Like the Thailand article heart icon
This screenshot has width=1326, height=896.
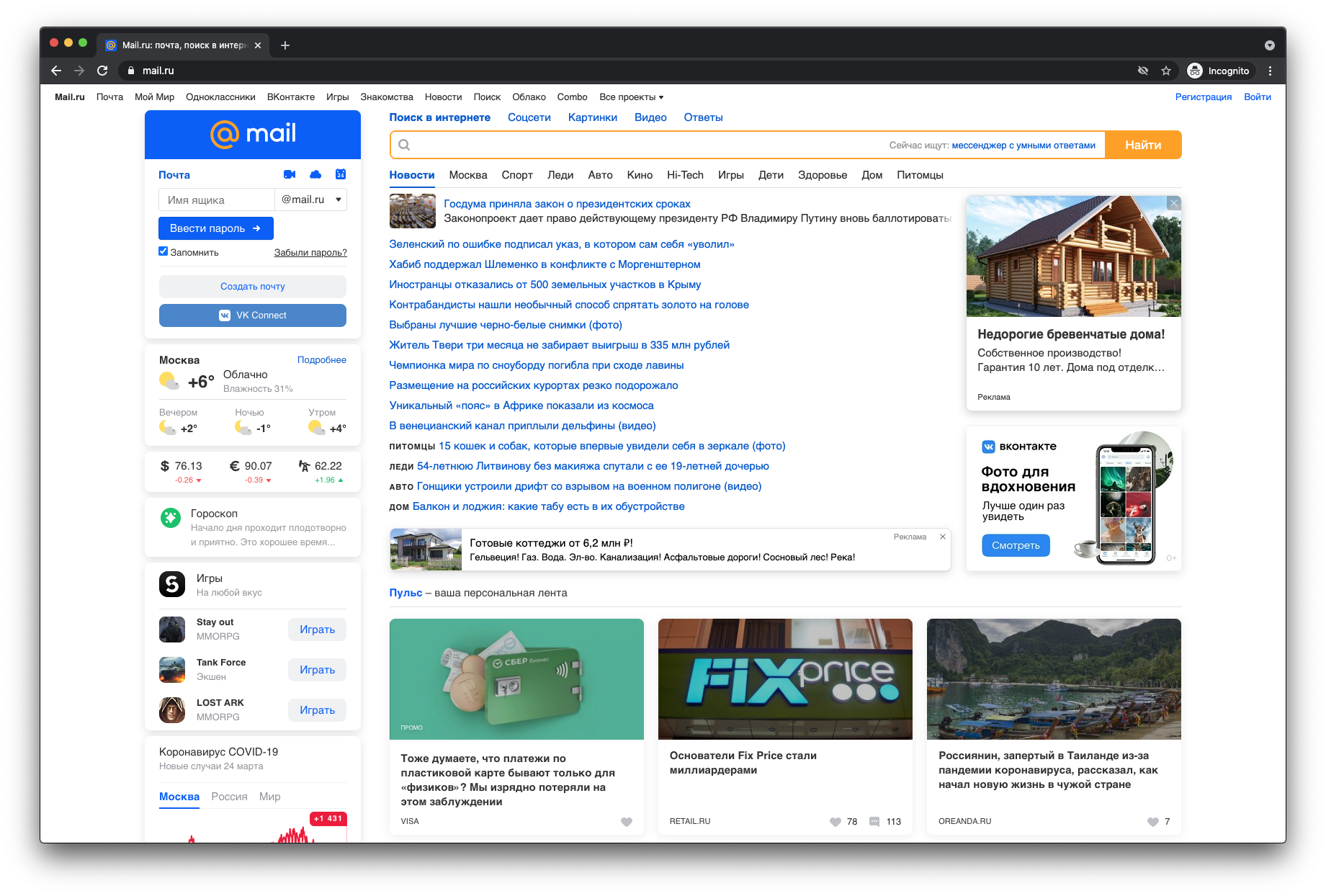pos(1153,822)
